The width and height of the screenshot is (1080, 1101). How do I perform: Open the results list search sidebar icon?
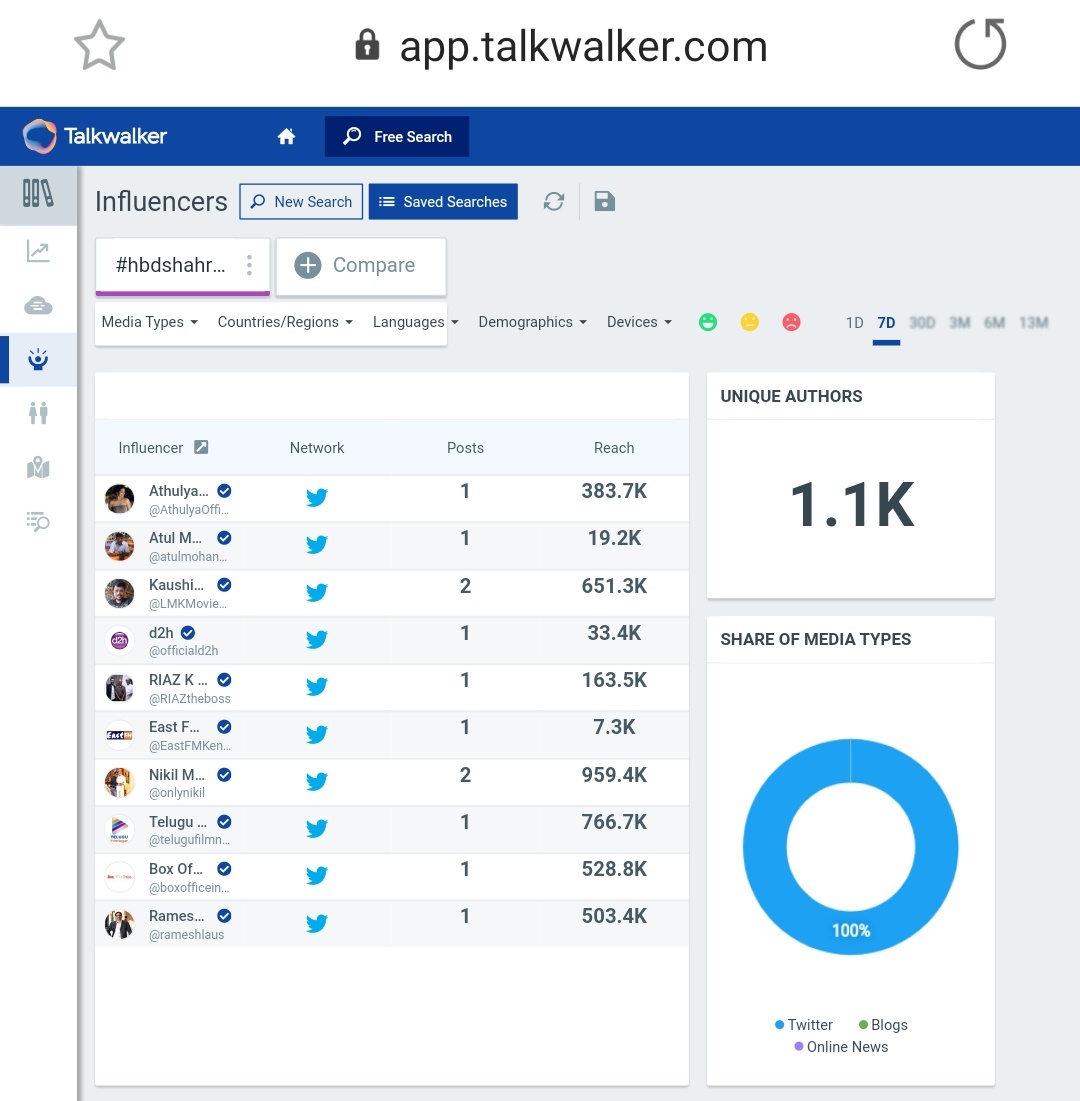point(38,521)
